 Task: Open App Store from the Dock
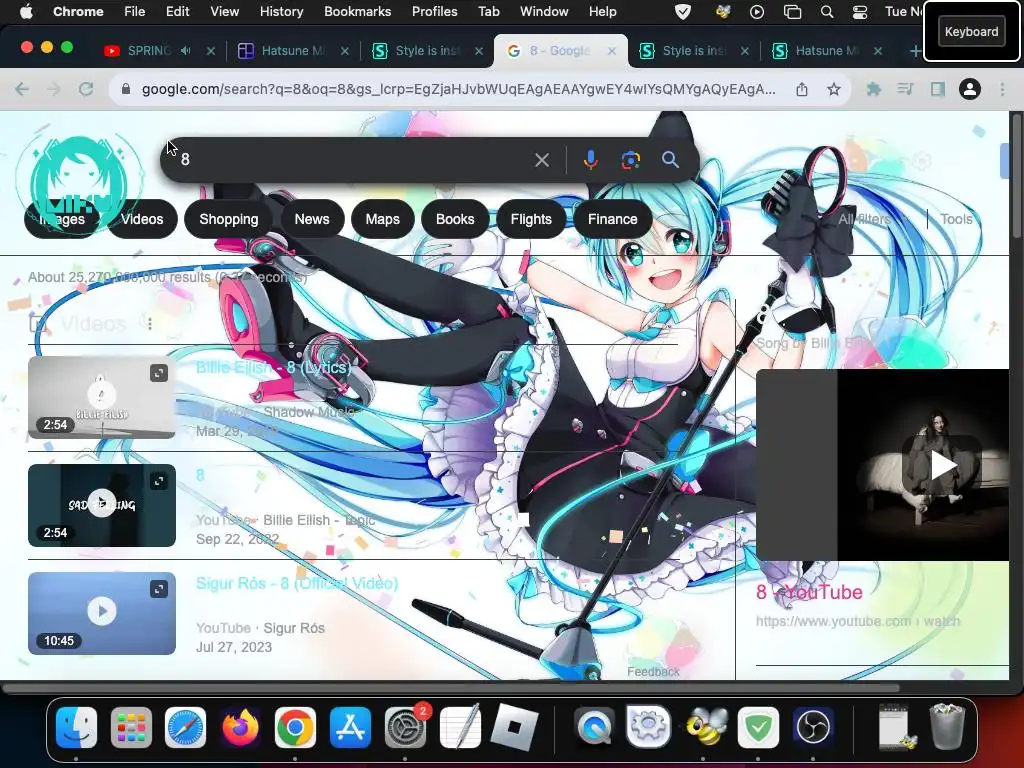(x=350, y=727)
